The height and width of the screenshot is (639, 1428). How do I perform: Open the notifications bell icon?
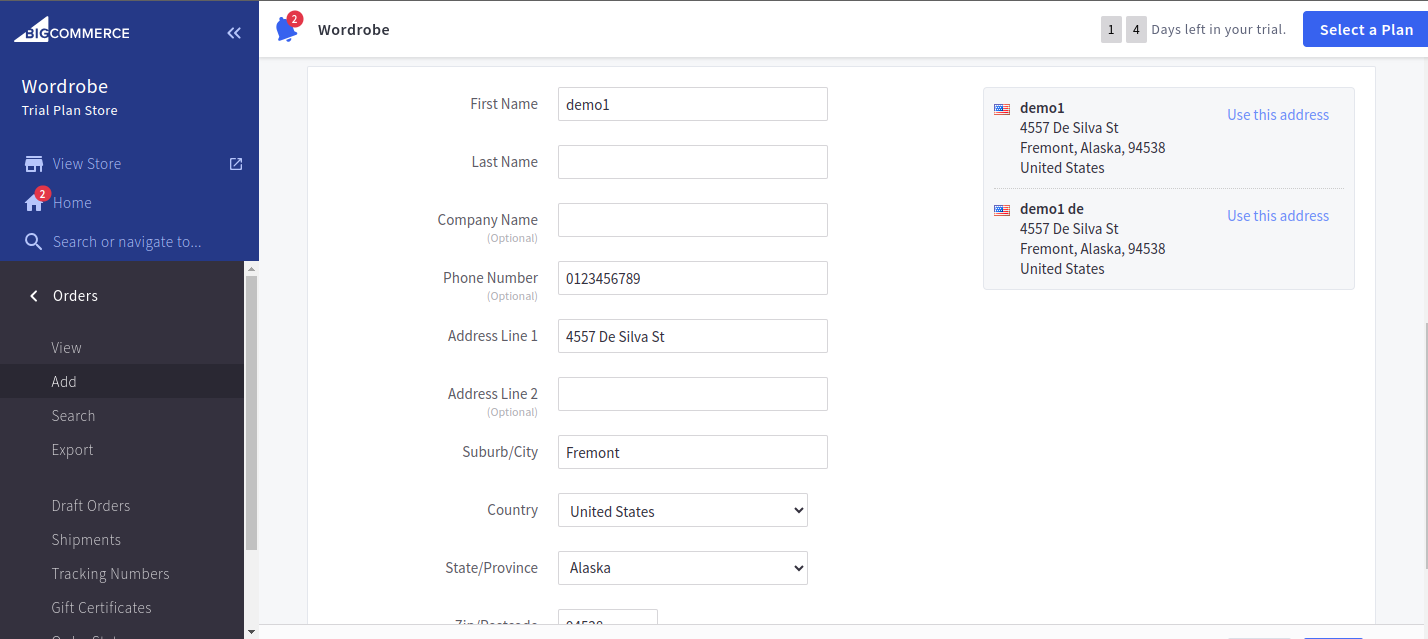[287, 29]
